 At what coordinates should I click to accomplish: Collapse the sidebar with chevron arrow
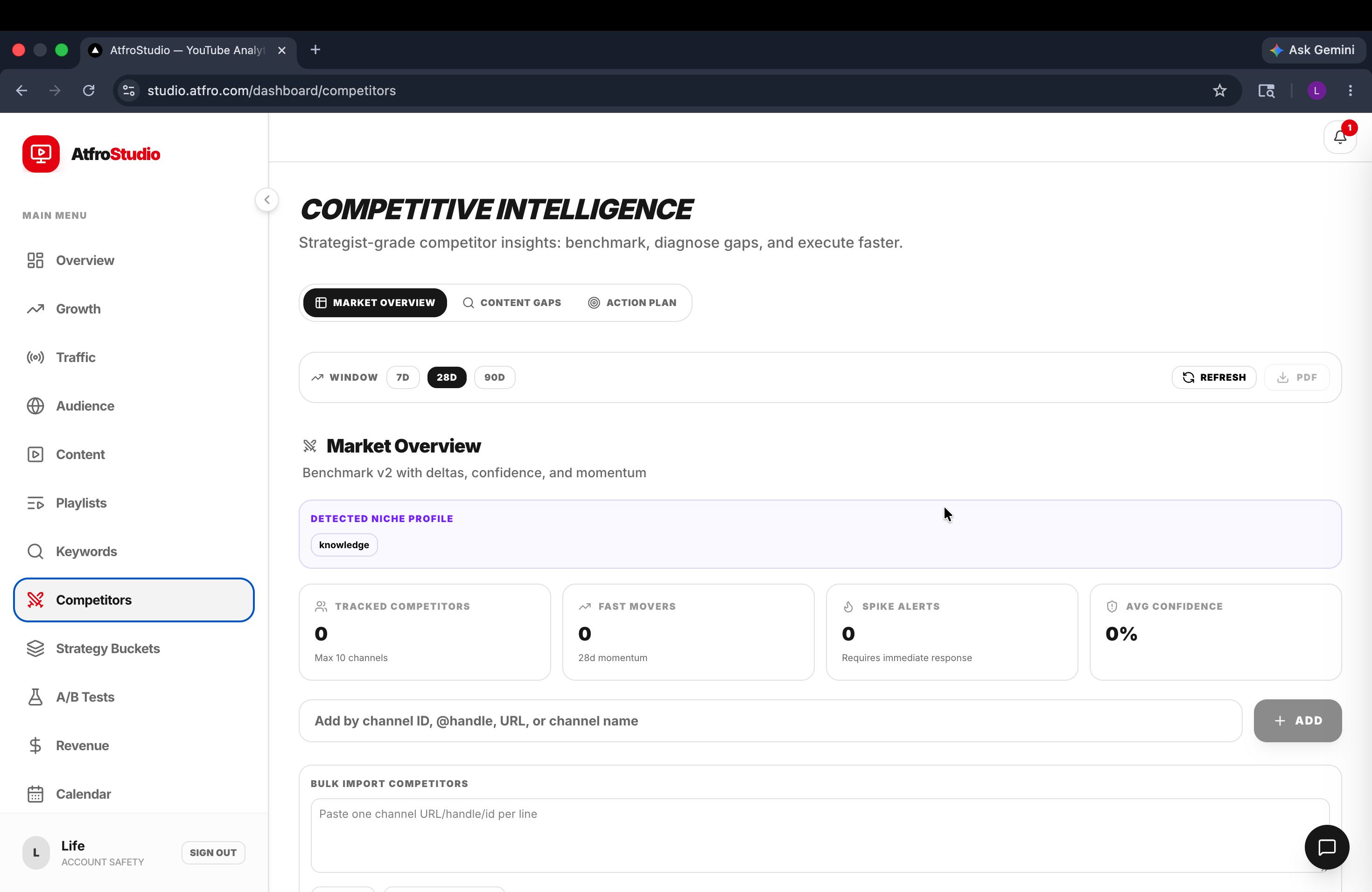(x=267, y=200)
